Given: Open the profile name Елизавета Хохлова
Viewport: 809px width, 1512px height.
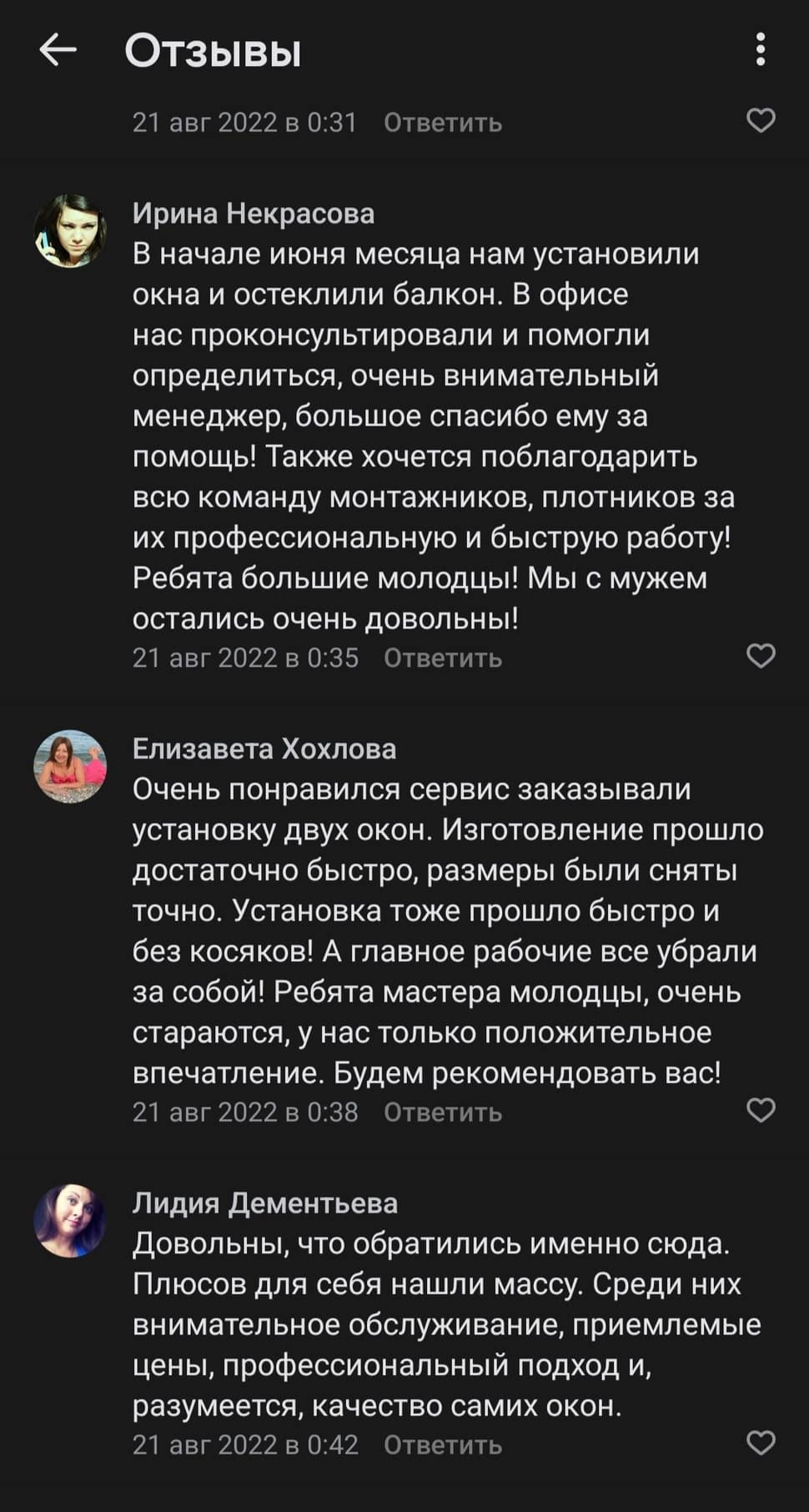Looking at the screenshot, I should (x=264, y=749).
